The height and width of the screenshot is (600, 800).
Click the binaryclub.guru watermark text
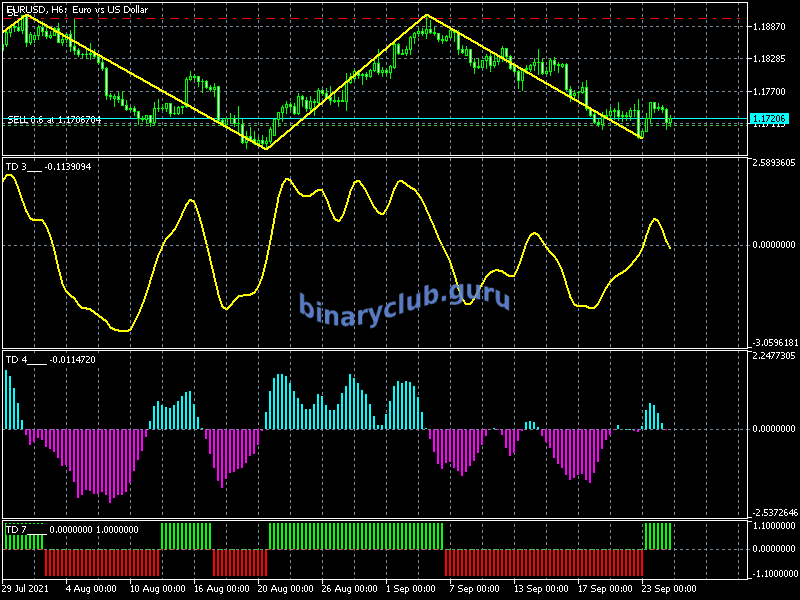tap(404, 301)
